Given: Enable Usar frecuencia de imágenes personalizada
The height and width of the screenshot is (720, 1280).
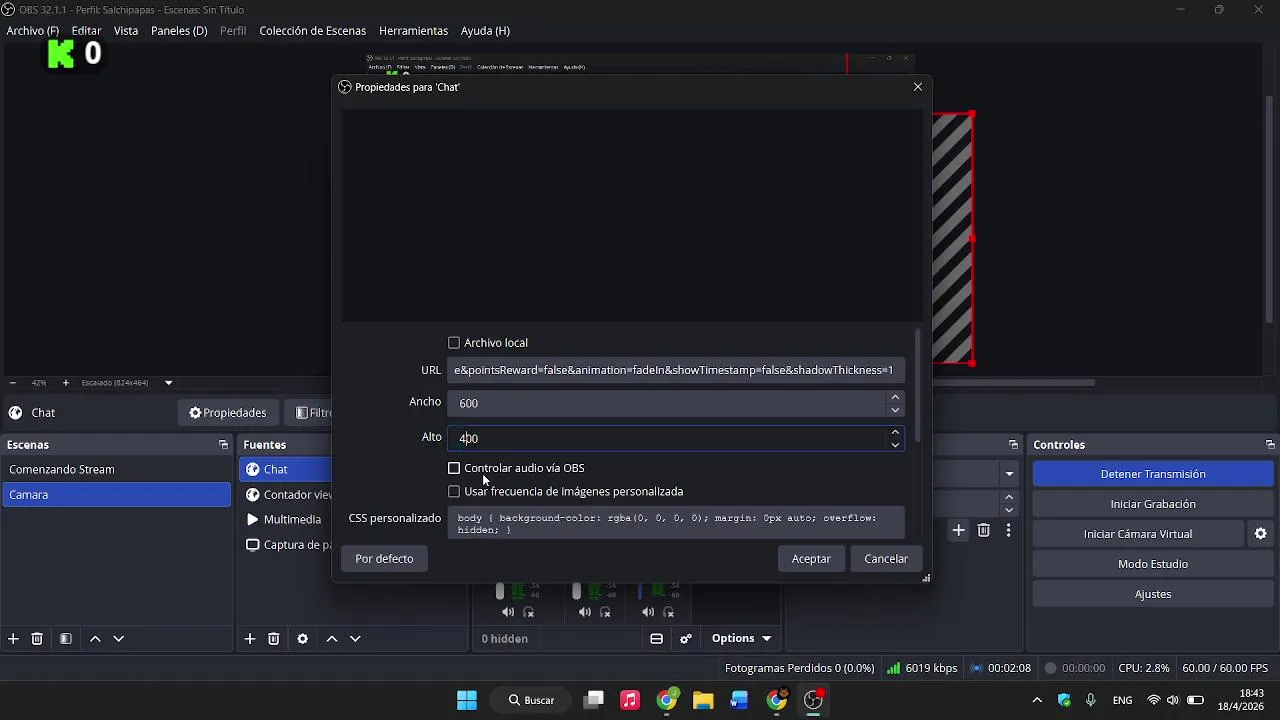Looking at the screenshot, I should [x=454, y=492].
